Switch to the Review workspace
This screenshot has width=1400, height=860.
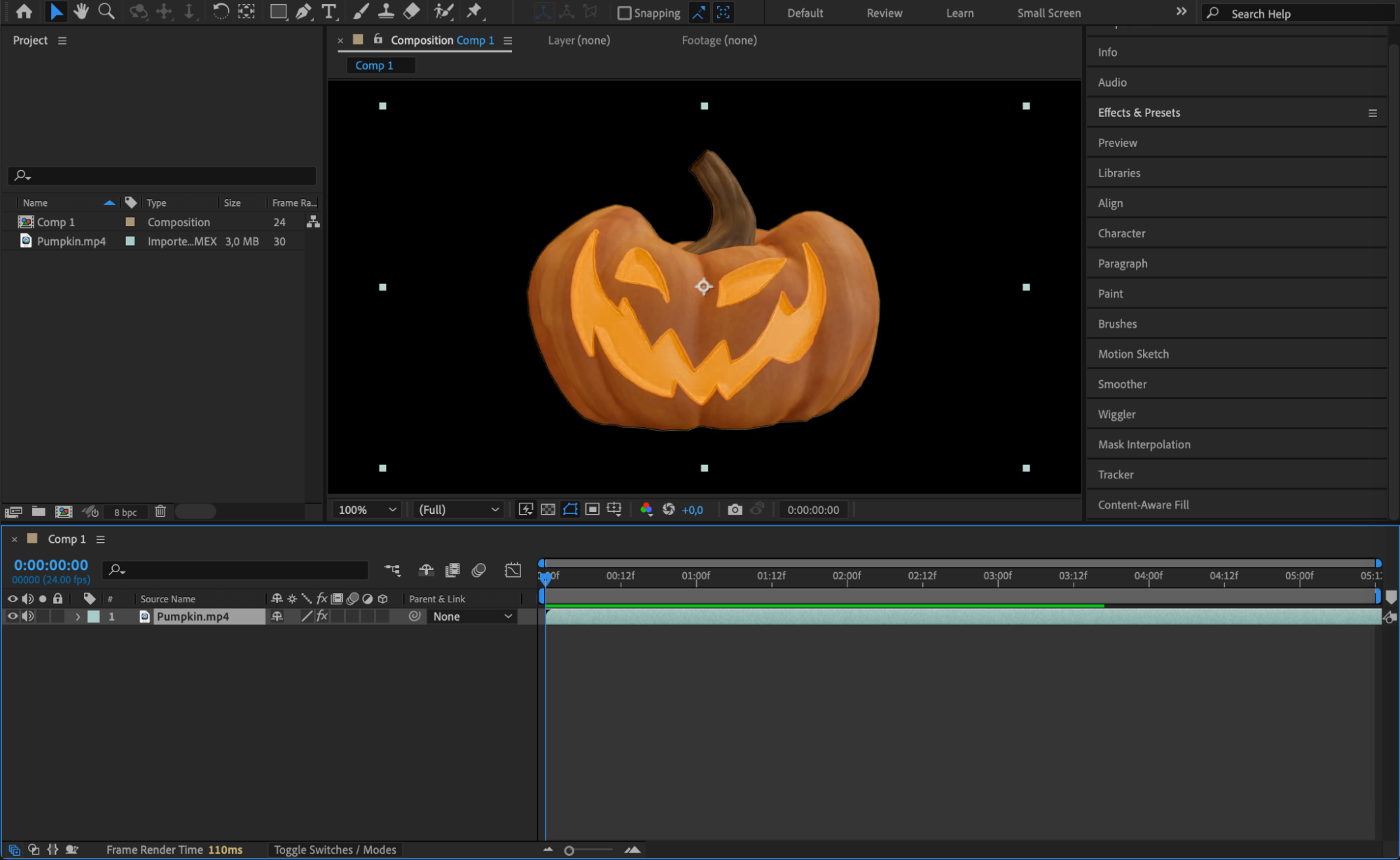(x=884, y=13)
